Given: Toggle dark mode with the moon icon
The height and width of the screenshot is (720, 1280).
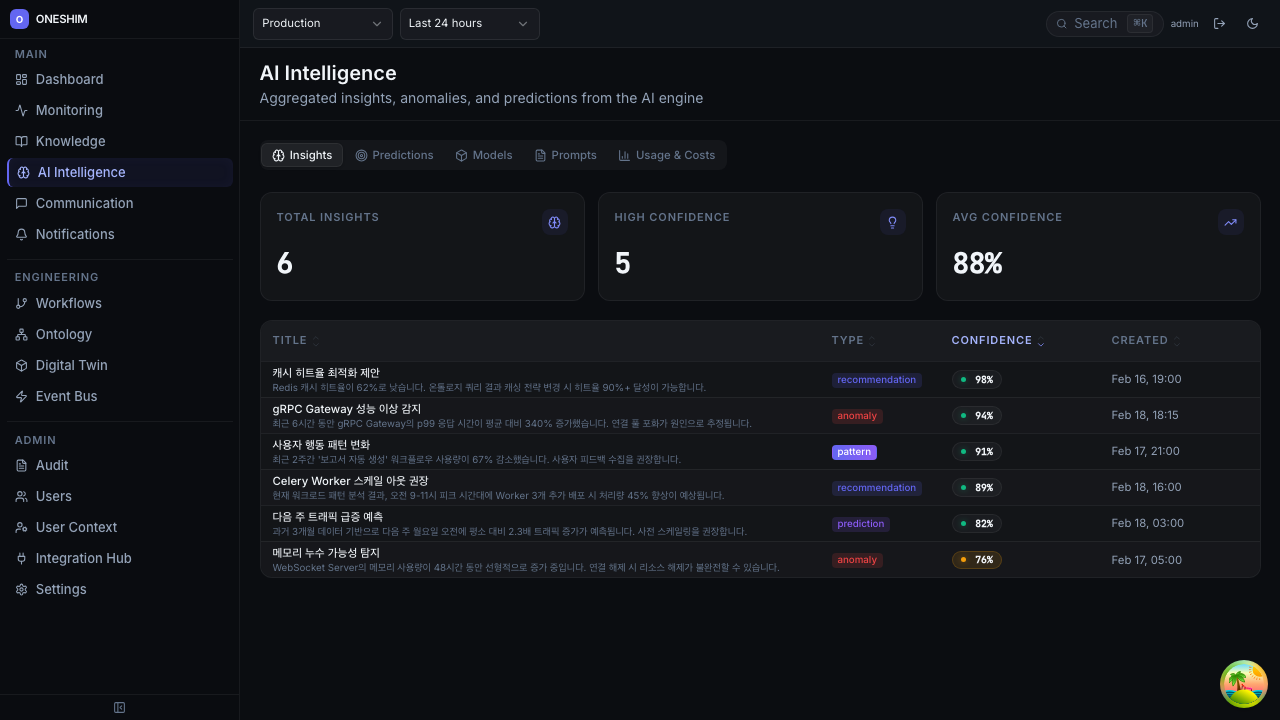Looking at the screenshot, I should [1252, 23].
